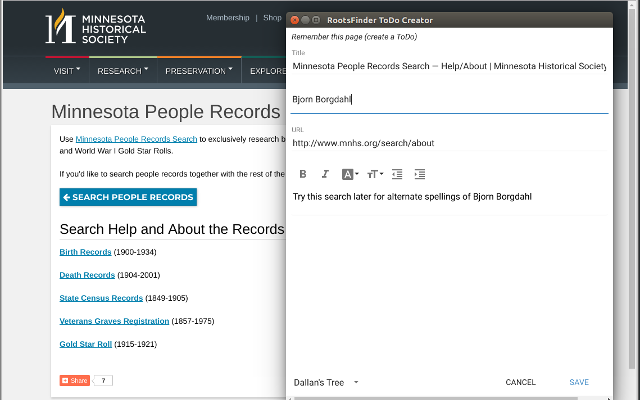640x400 pixels.
Task: Open the font size dropdown
Action: [375, 174]
